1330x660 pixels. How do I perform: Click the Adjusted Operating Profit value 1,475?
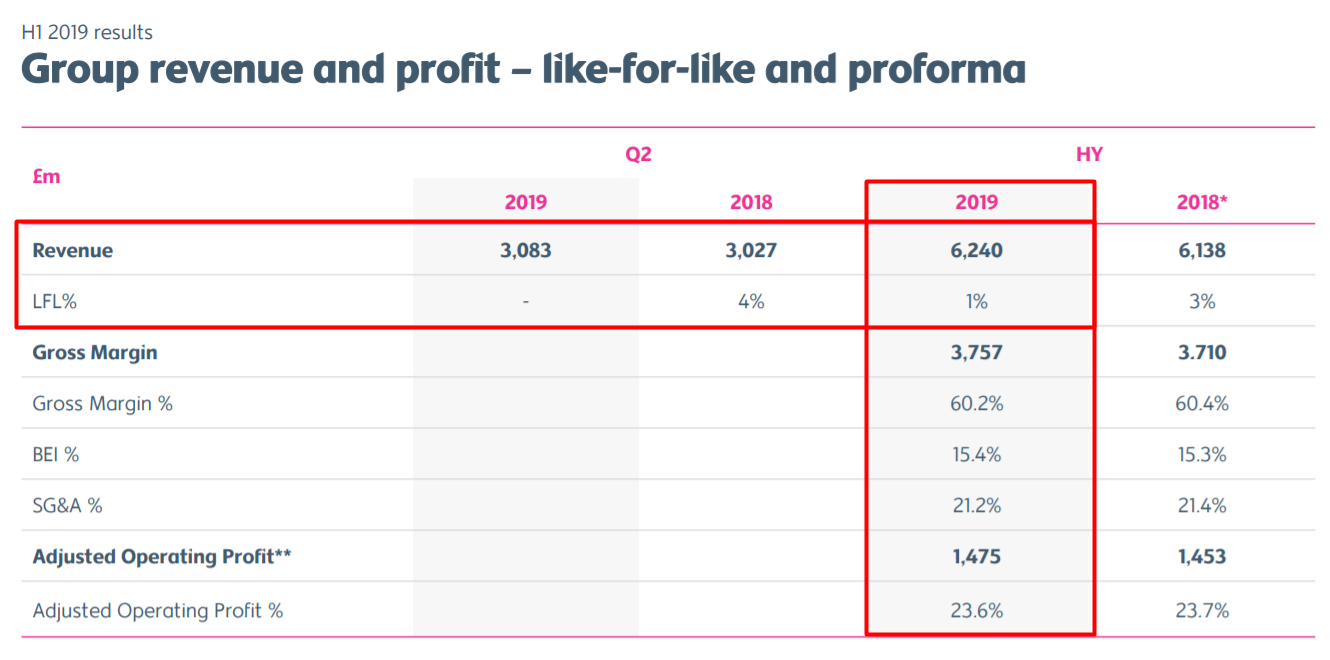977,556
